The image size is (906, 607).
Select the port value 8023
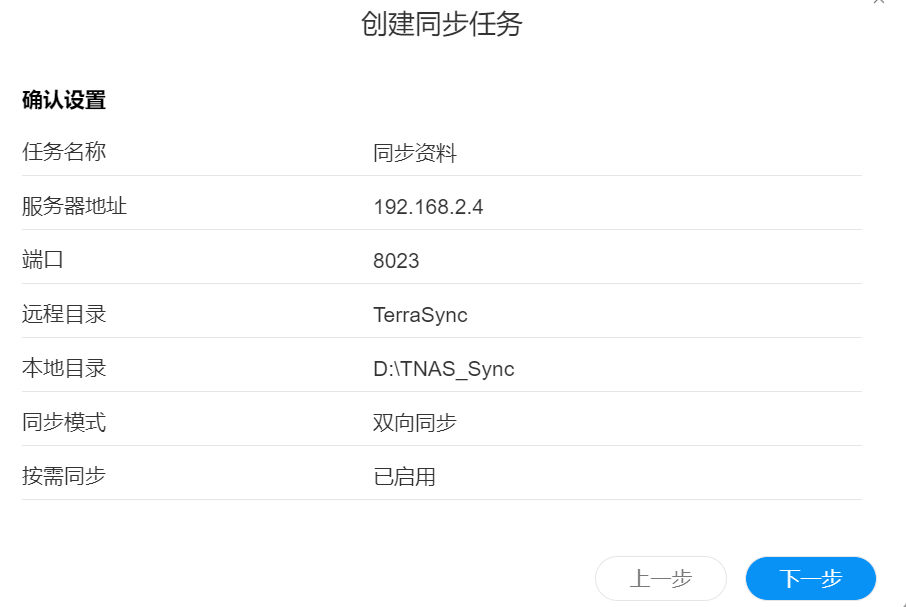[396, 261]
